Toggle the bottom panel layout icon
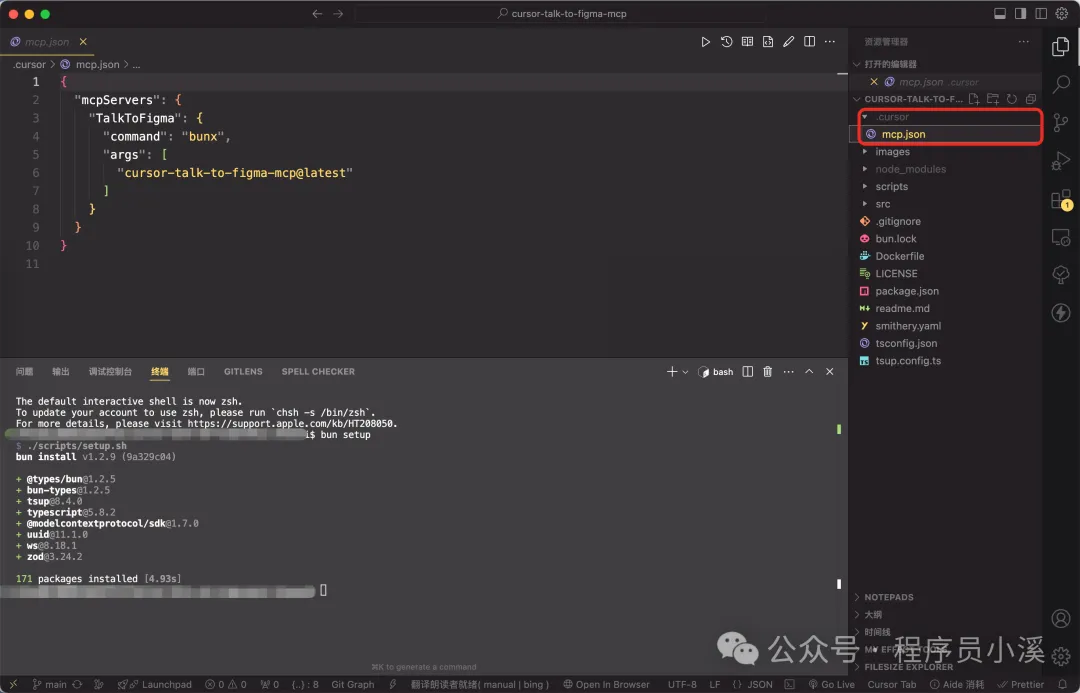This screenshot has height=693, width=1080. click(x=999, y=13)
